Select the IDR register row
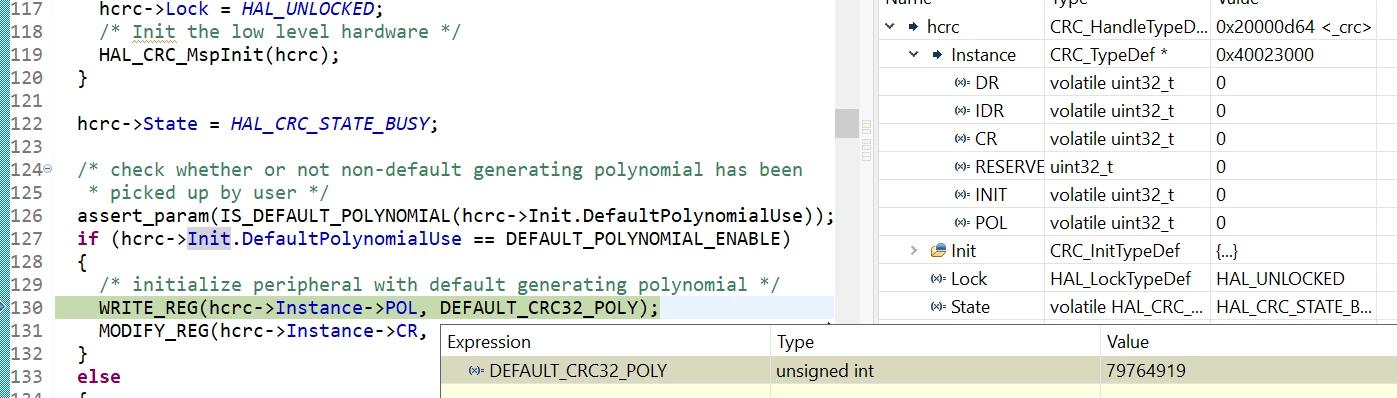 pos(1137,111)
